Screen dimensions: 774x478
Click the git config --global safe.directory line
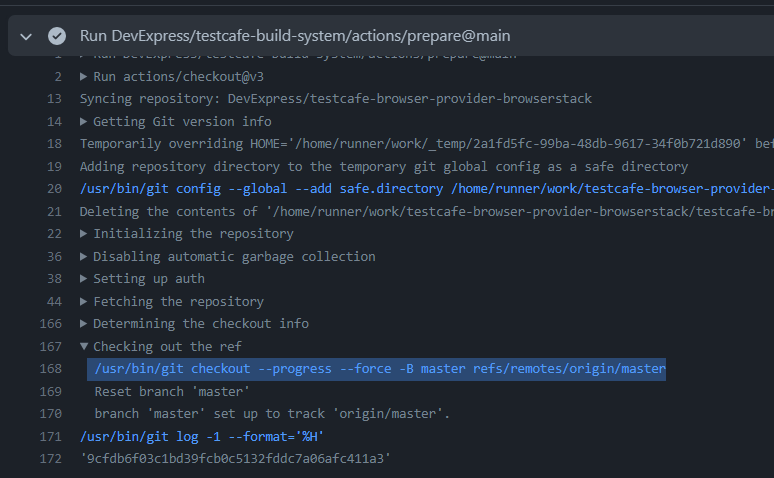427,189
